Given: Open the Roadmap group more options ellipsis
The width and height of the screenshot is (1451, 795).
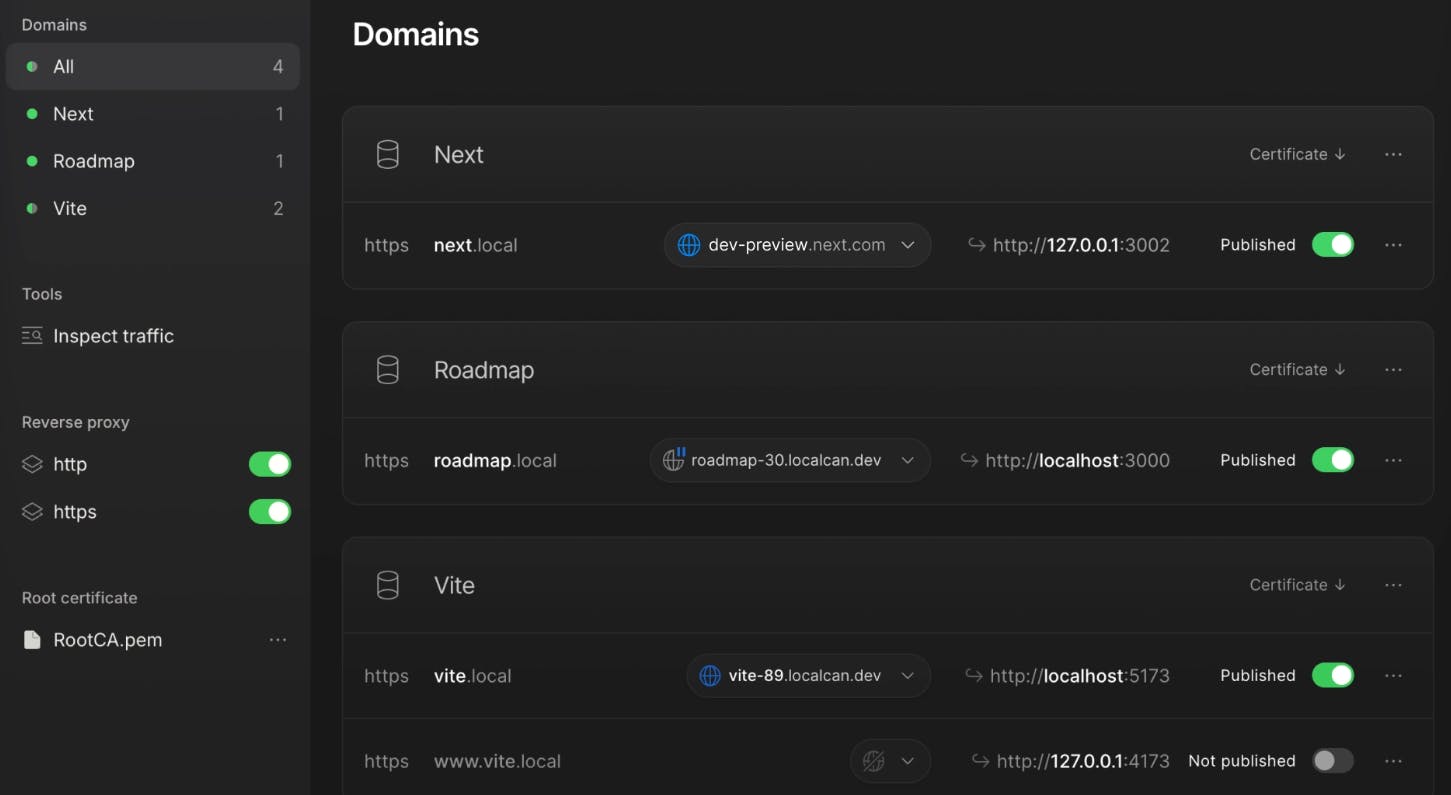Looking at the screenshot, I should pyautogui.click(x=1393, y=369).
